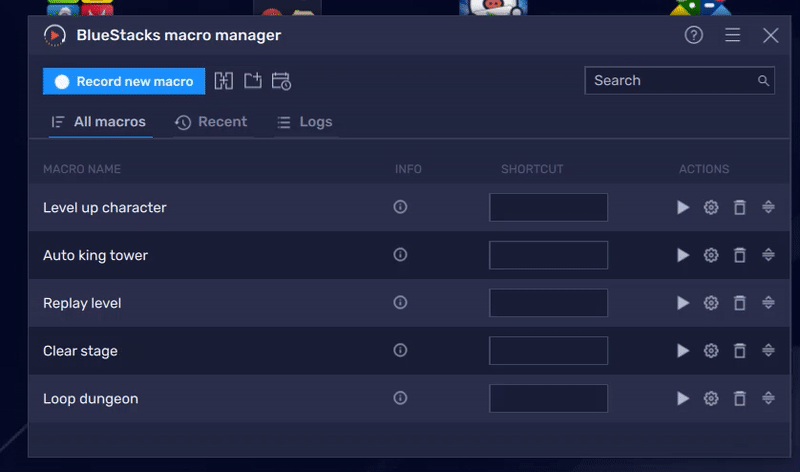Viewport: 800px width, 472px height.
Task: Open settings gear for Clear stage
Action: point(711,351)
